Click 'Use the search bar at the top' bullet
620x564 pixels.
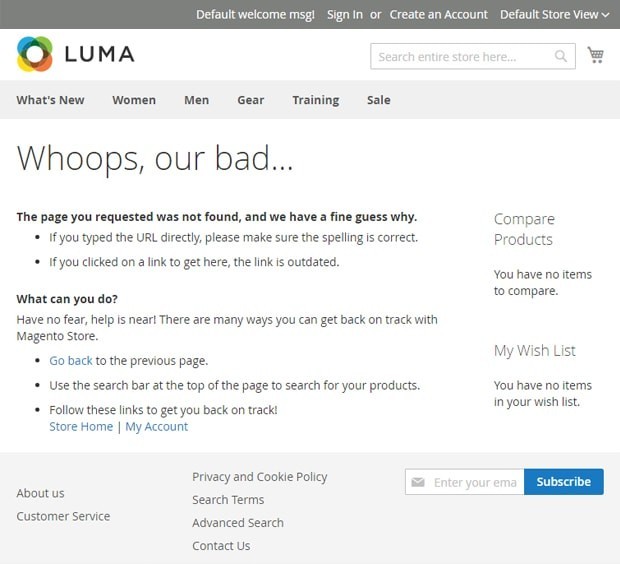point(234,385)
